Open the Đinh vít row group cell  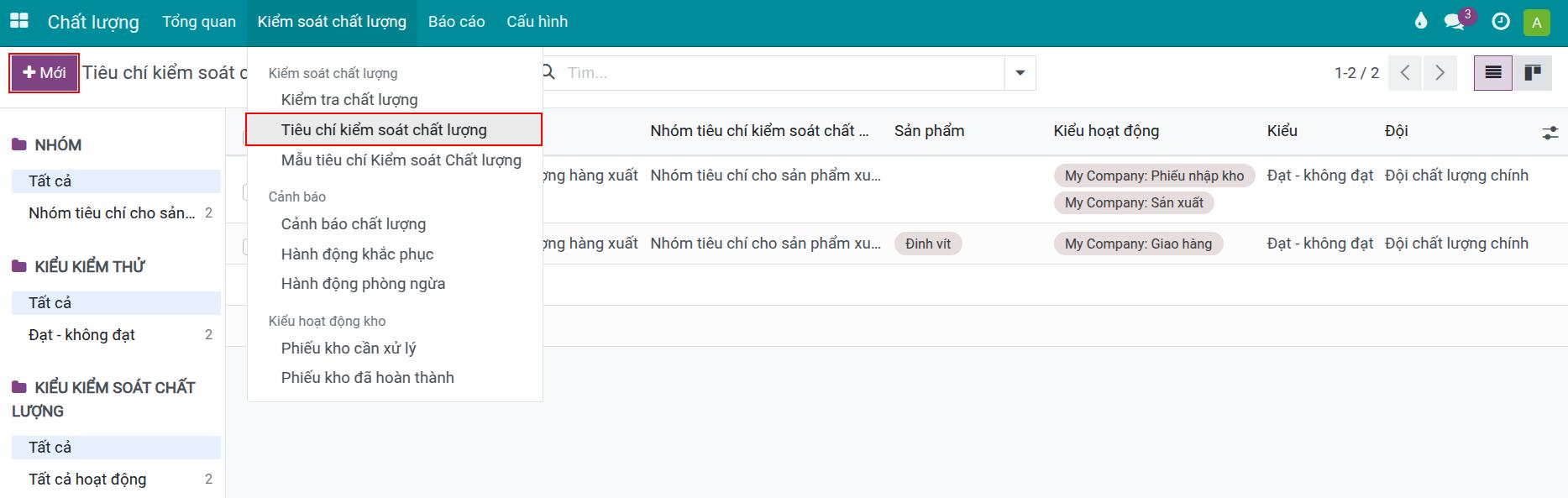[x=766, y=244]
